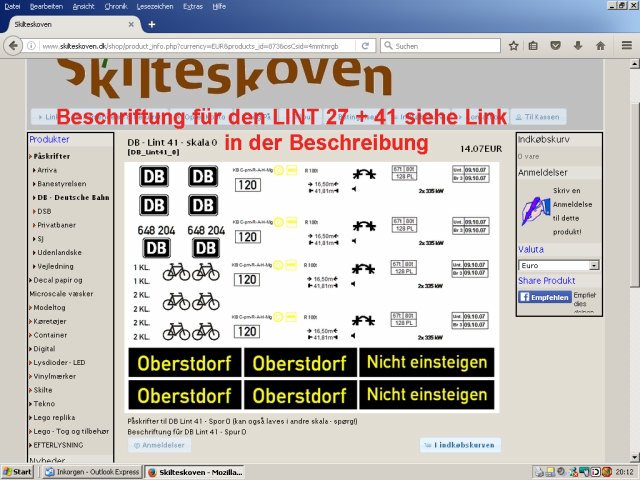The image size is (640, 480).
Task: Expand the Påskrifter category
Action: click(x=51, y=156)
